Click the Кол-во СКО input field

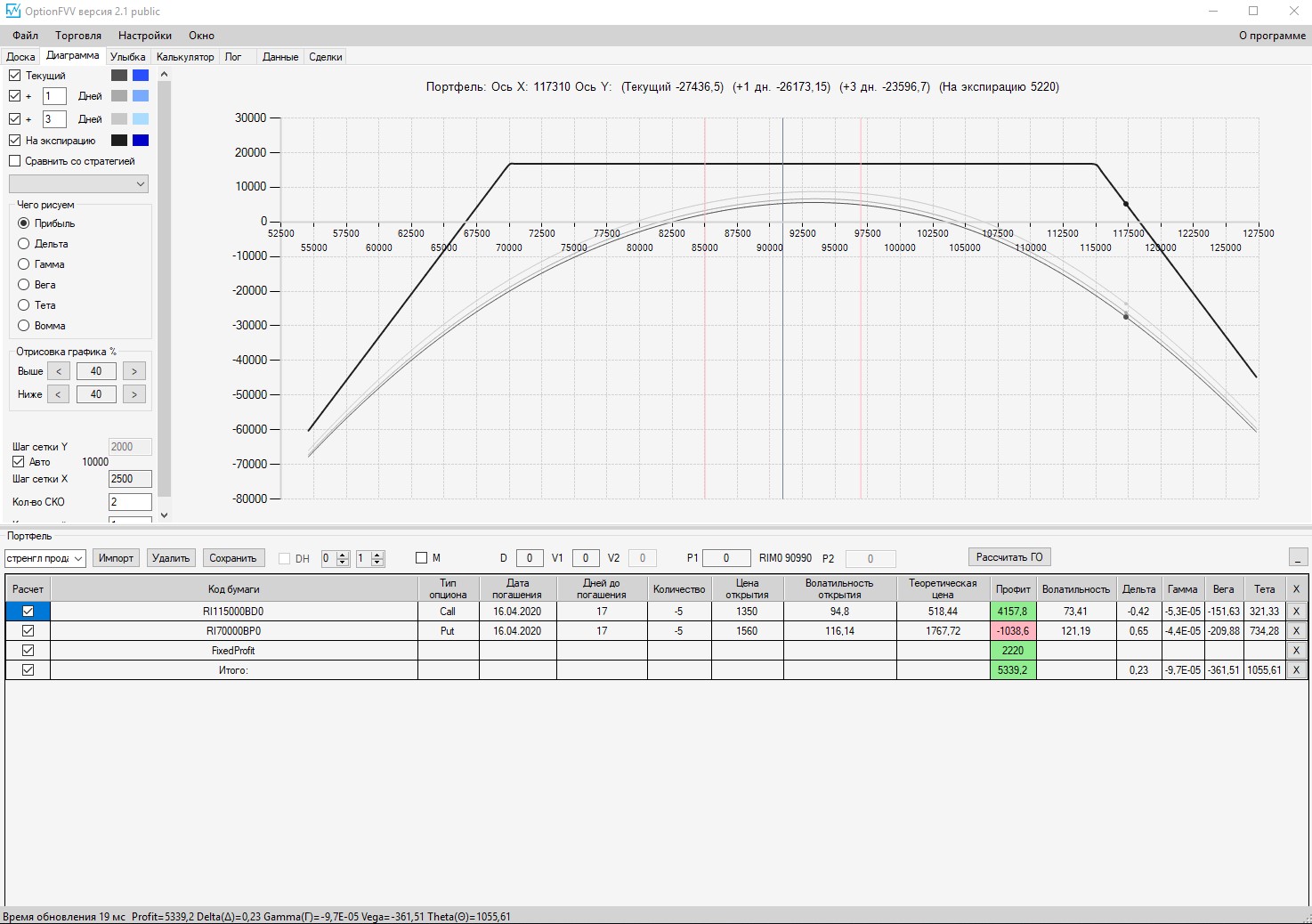tap(130, 502)
